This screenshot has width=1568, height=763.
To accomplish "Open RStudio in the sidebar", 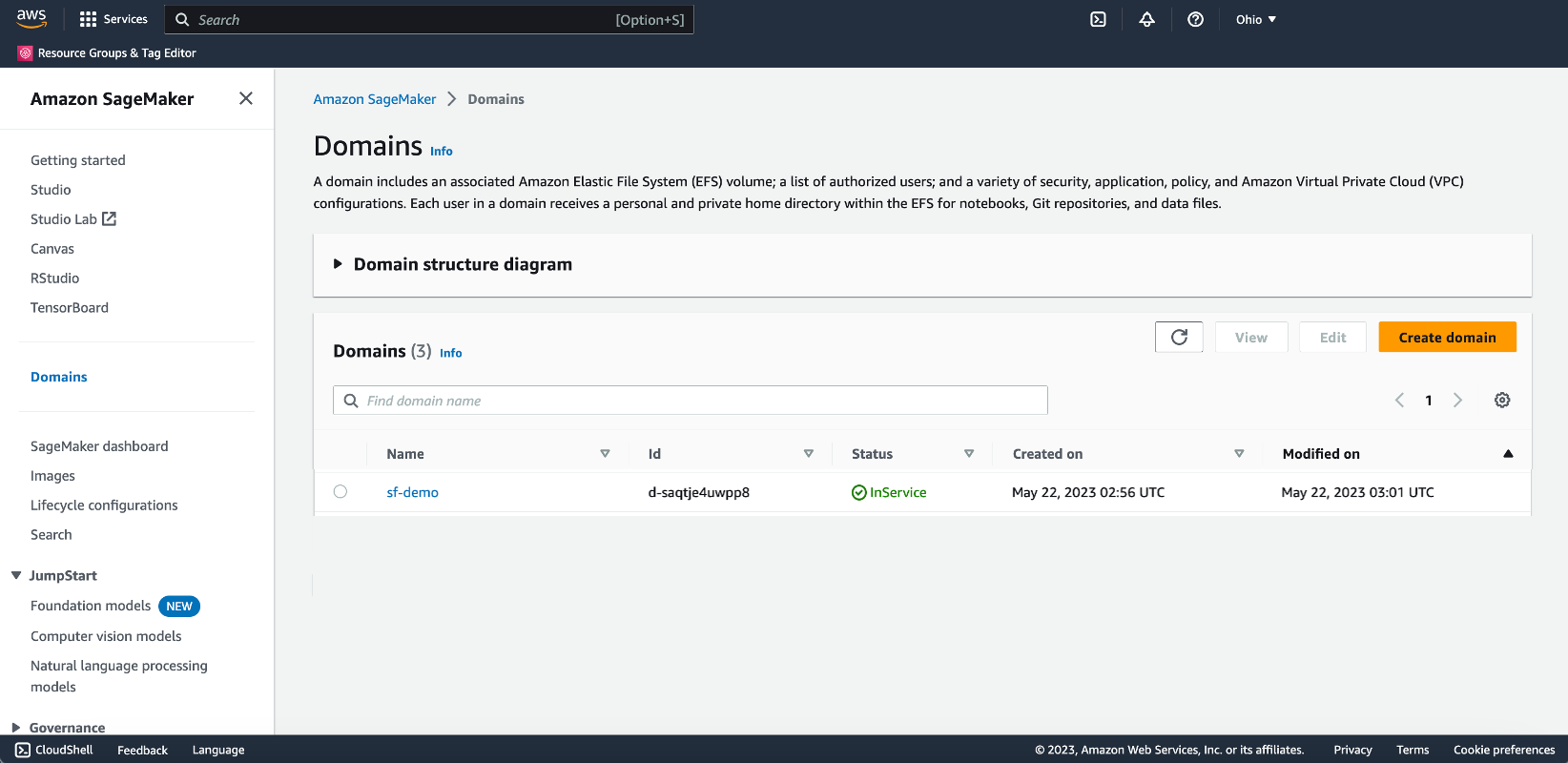I will (55, 278).
